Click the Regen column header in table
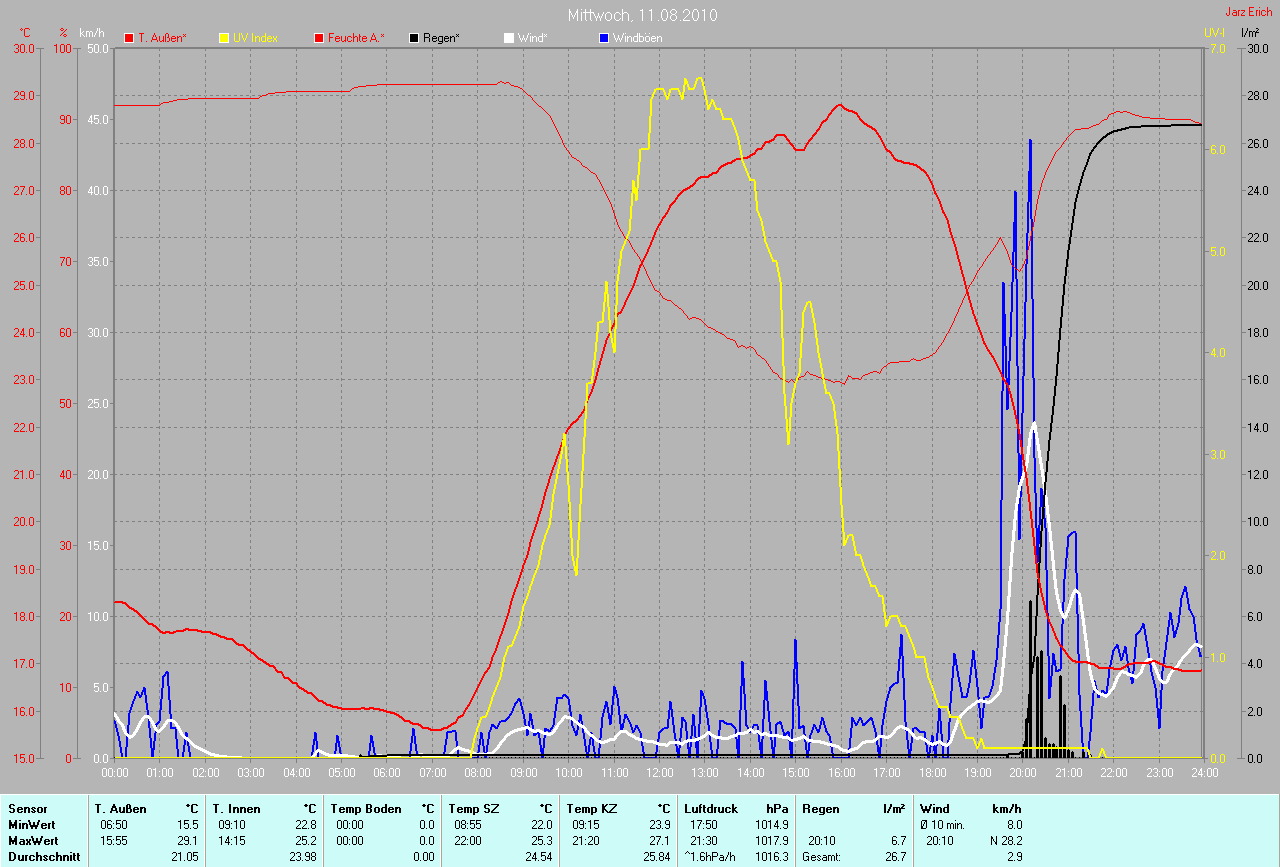The image size is (1280, 867). pos(820,808)
